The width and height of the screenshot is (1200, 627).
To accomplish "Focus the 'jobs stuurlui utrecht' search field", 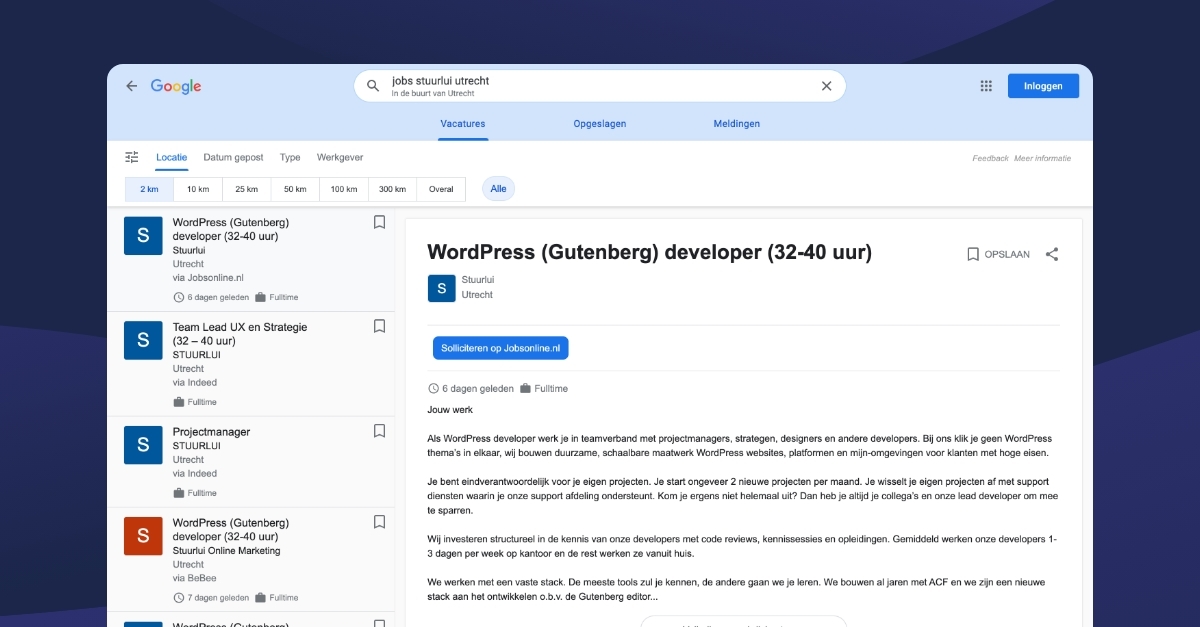I will tap(600, 86).
